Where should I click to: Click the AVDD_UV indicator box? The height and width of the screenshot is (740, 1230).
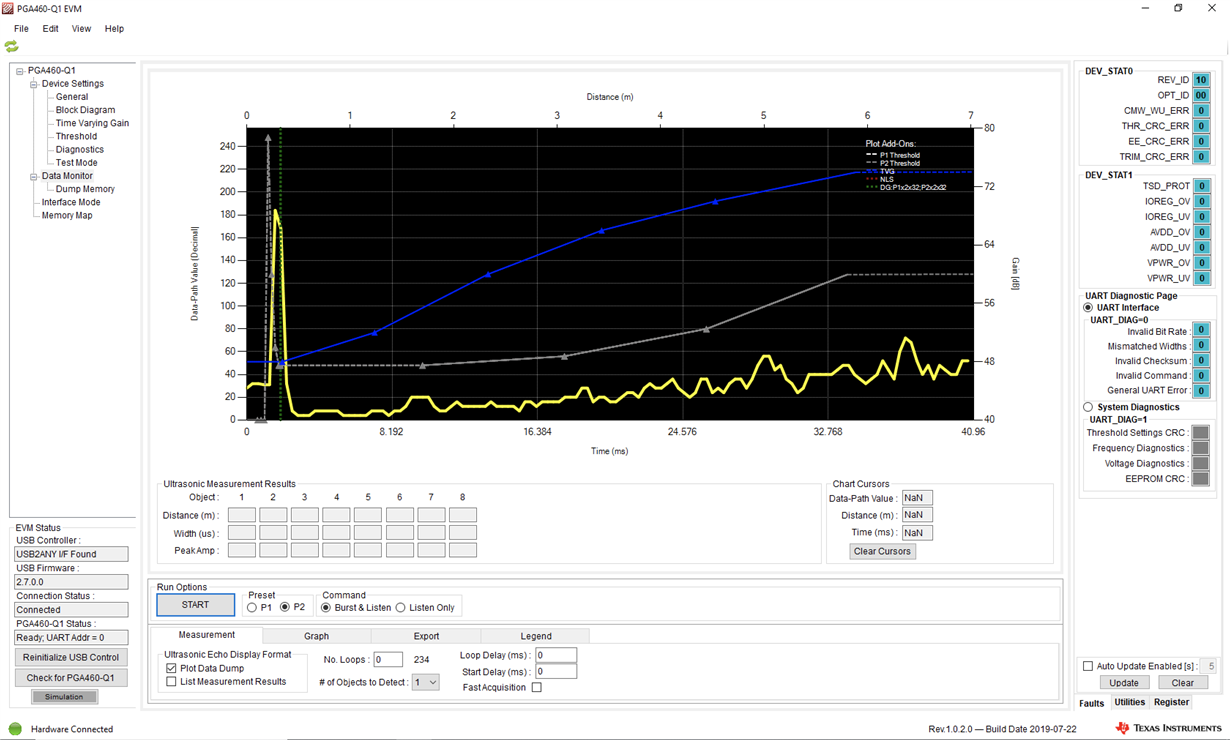coord(1201,247)
